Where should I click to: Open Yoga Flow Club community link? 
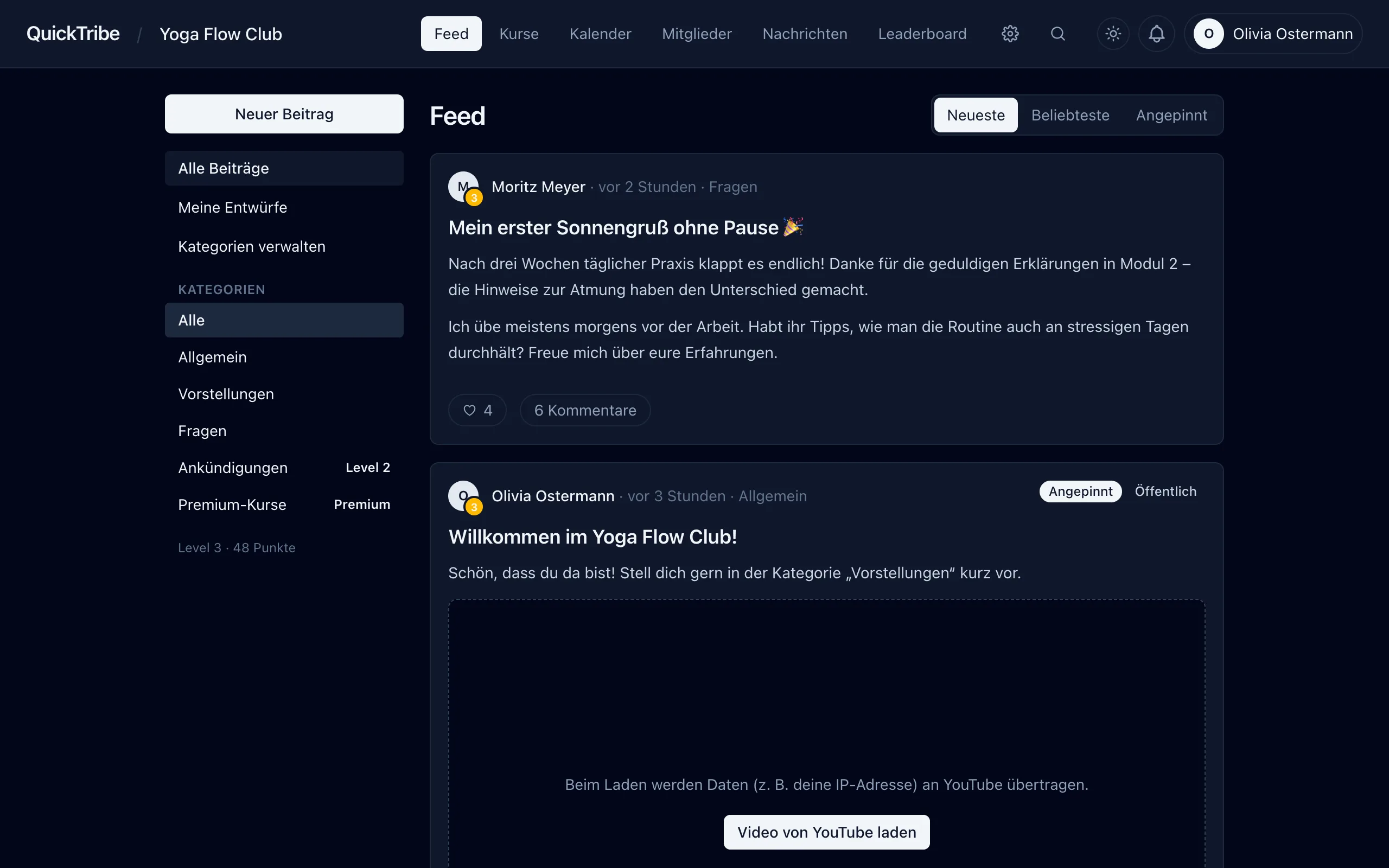220,34
